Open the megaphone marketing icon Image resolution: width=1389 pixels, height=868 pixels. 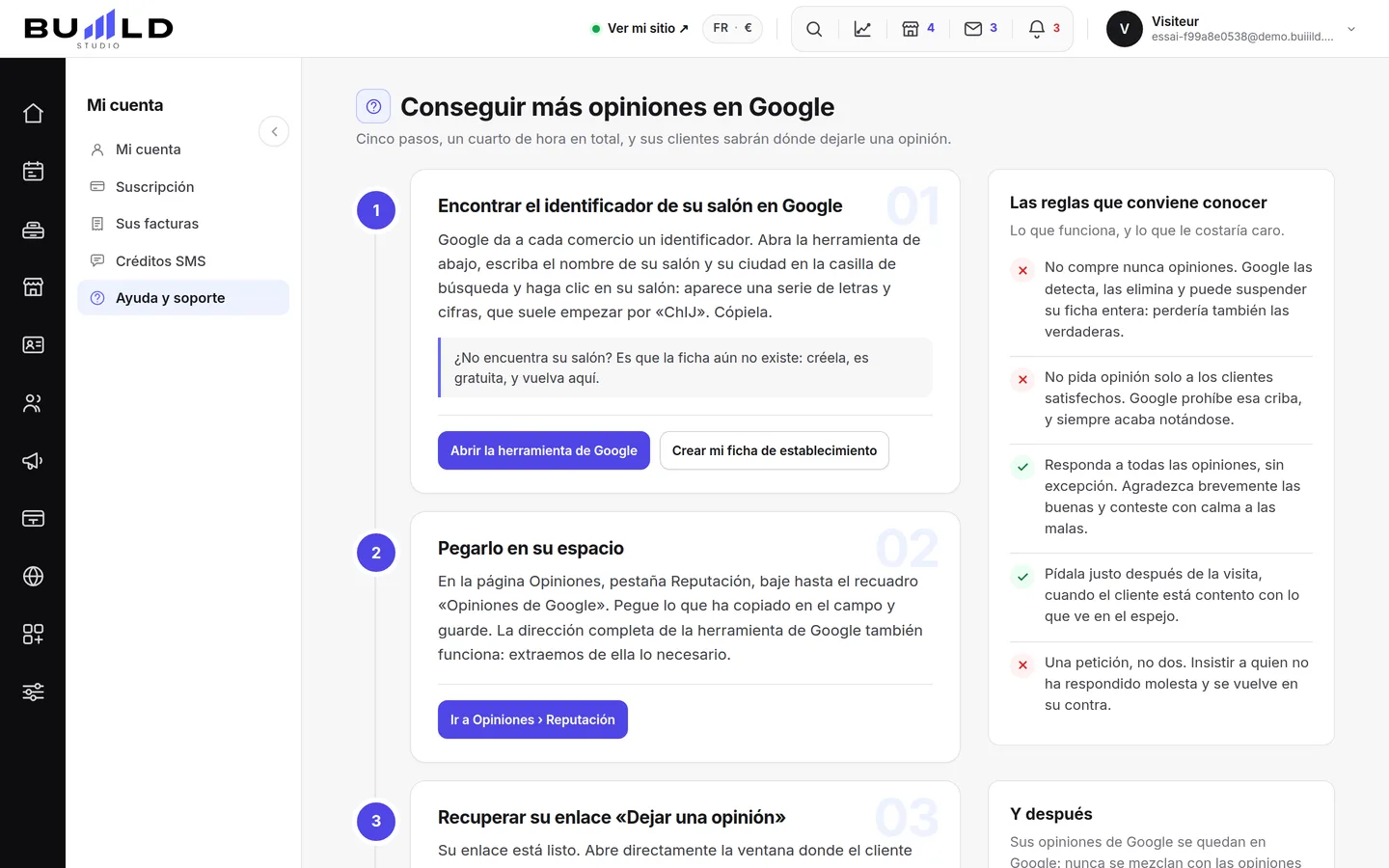(33, 461)
